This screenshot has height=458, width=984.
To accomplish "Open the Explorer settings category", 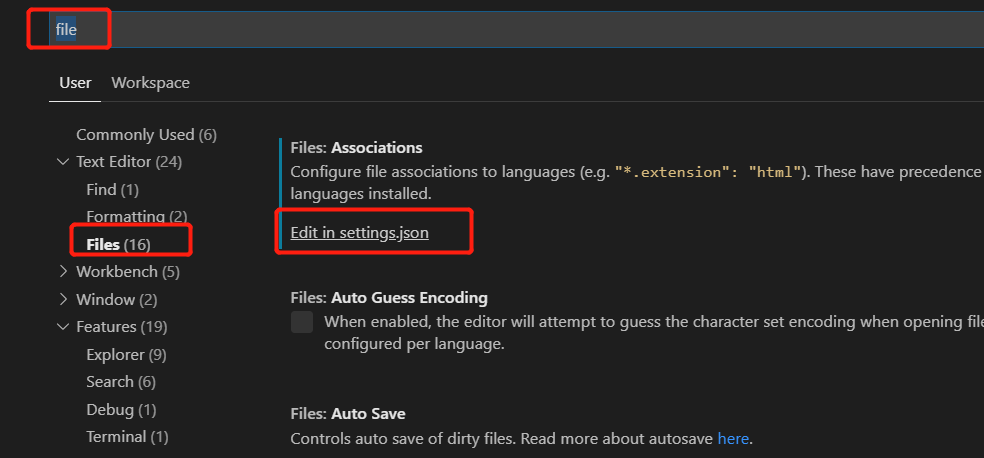I will (x=126, y=354).
